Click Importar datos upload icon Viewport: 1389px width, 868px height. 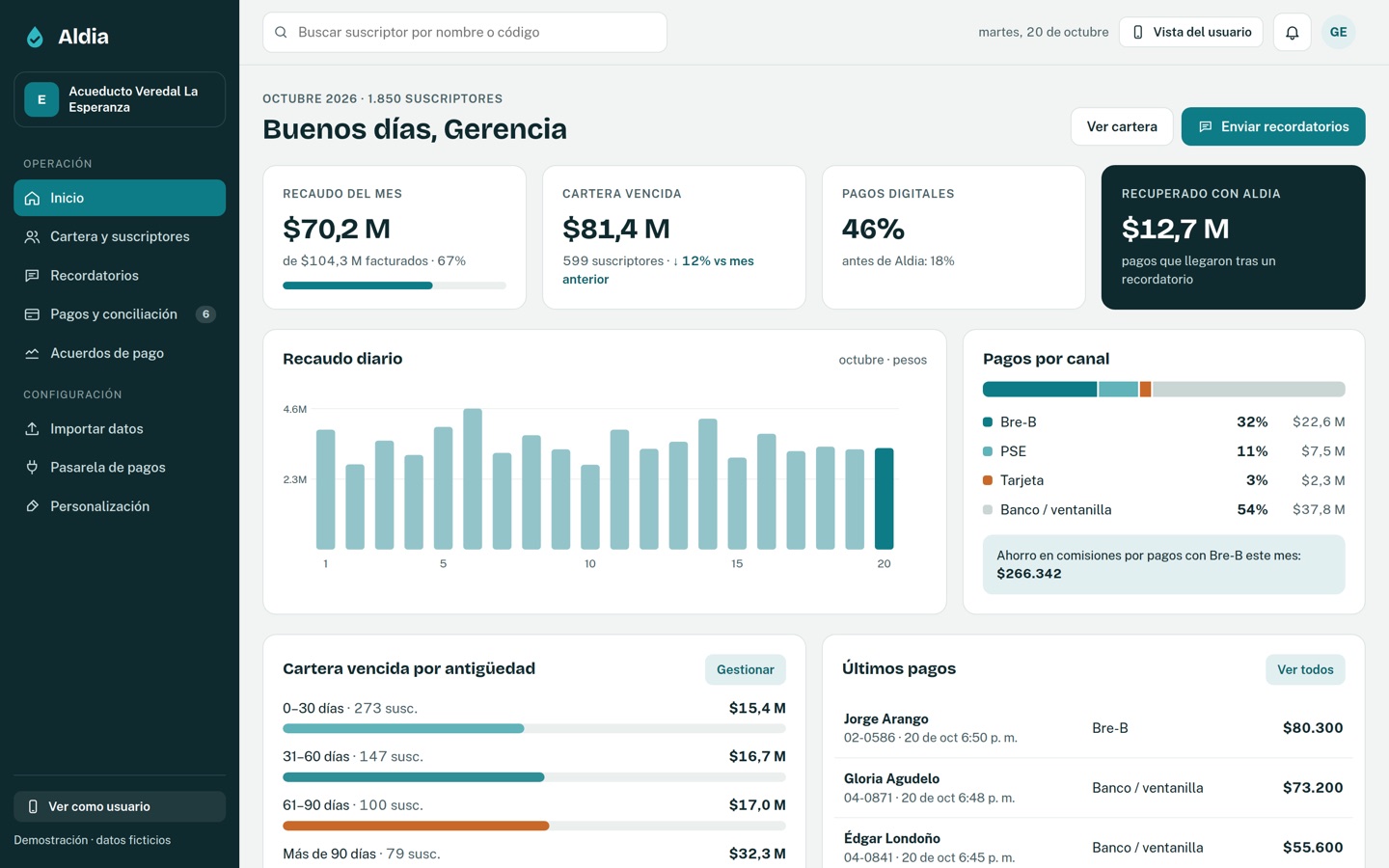click(32, 428)
